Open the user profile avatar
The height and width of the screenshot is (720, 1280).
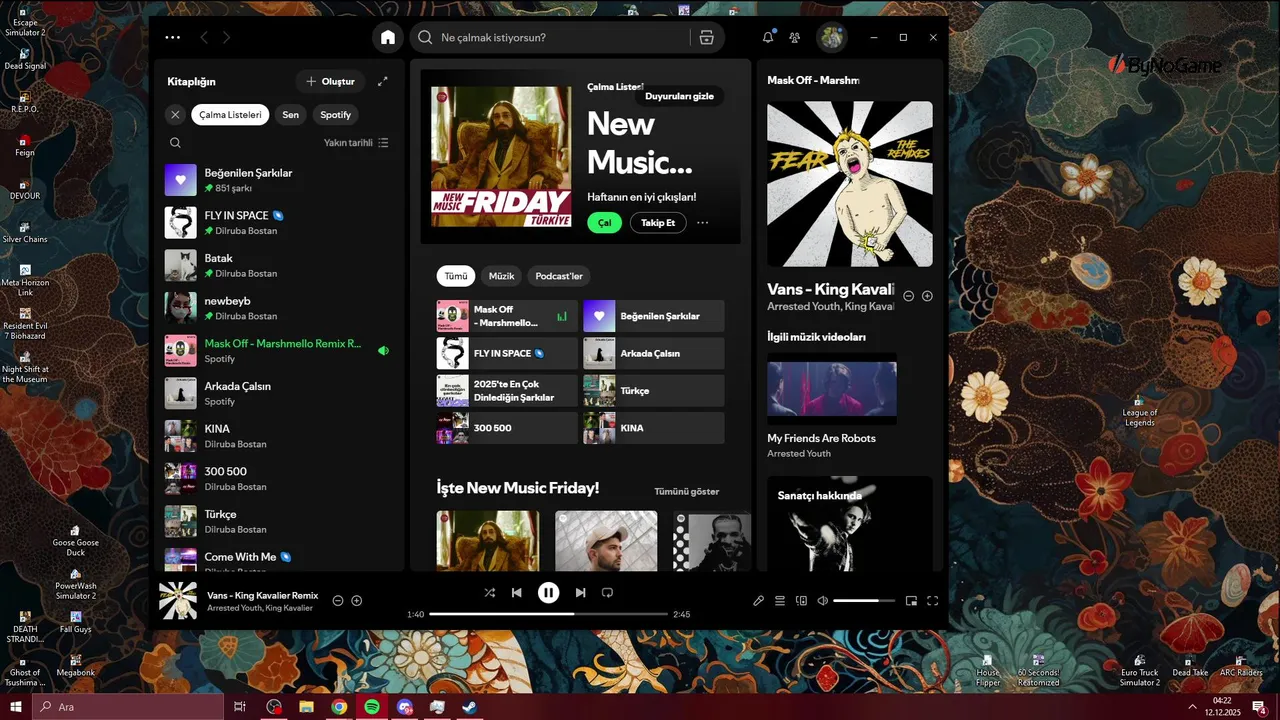[832, 37]
